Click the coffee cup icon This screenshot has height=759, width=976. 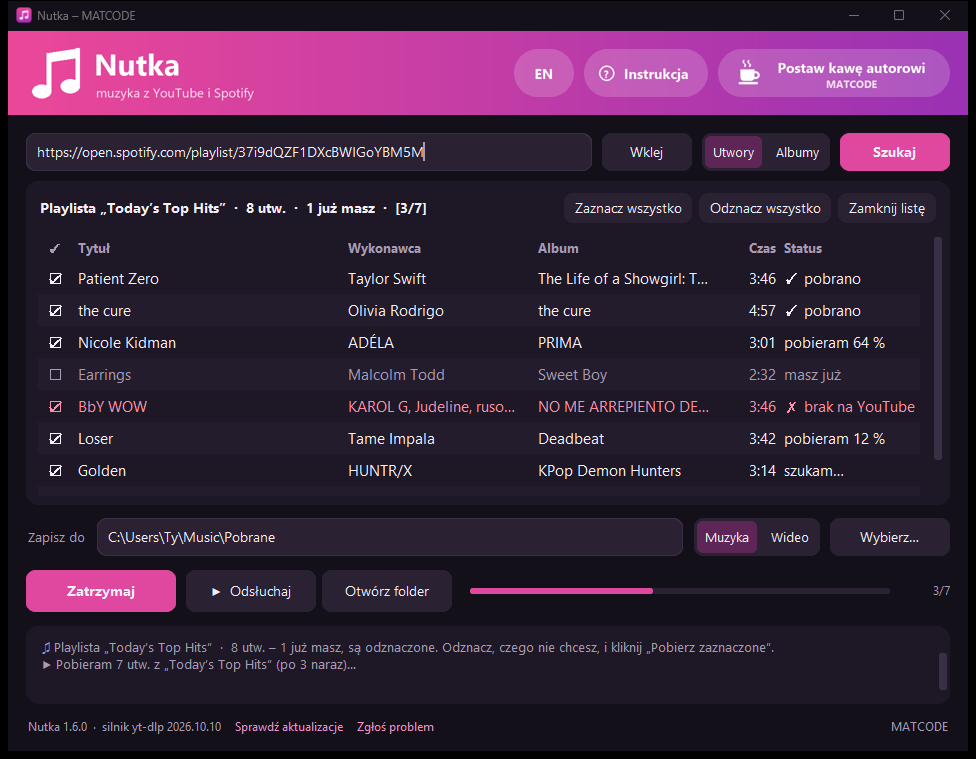pyautogui.click(x=748, y=73)
